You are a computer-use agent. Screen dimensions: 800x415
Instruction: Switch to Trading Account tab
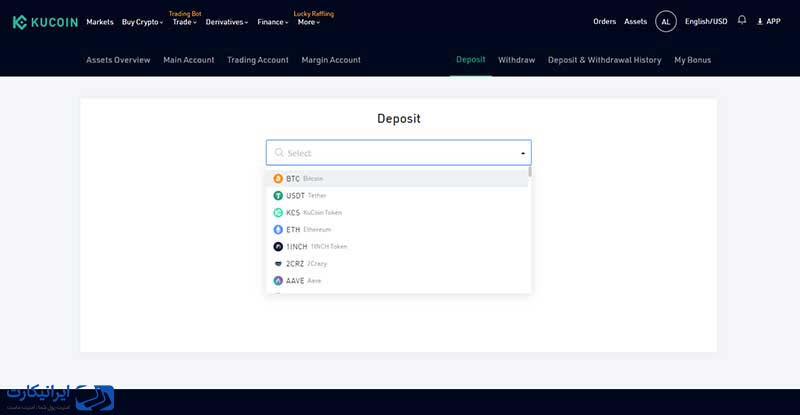point(258,60)
